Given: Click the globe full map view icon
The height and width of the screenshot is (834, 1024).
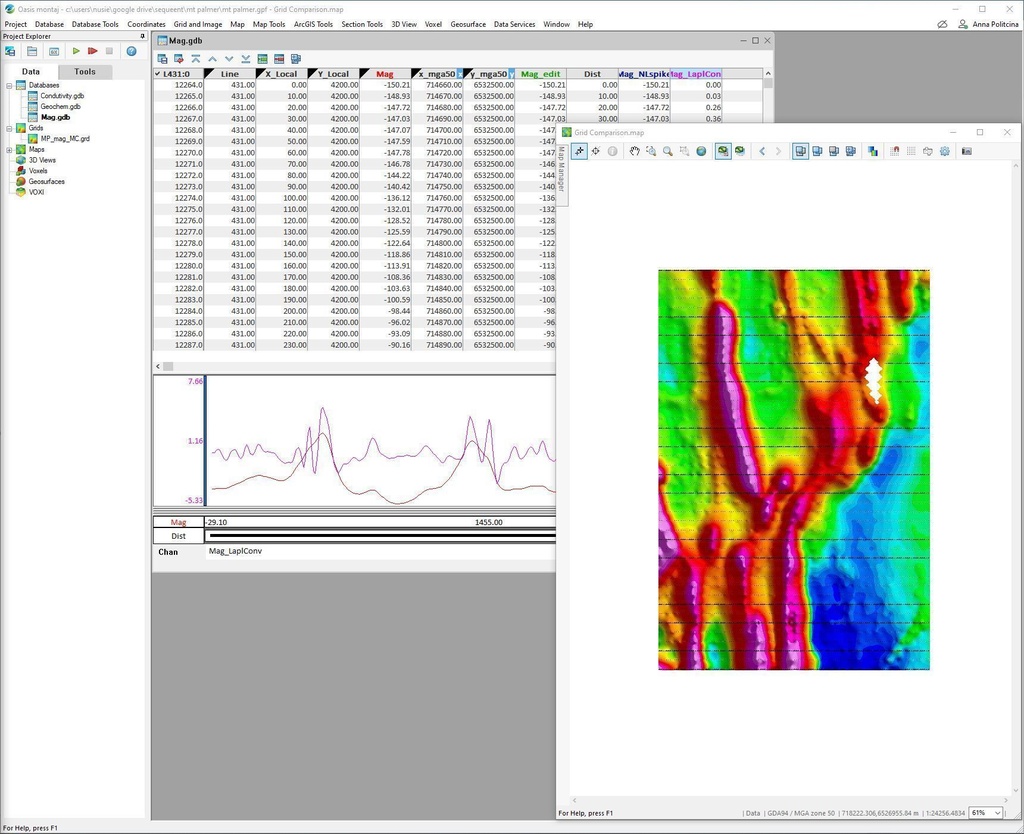Looking at the screenshot, I should click(x=701, y=151).
